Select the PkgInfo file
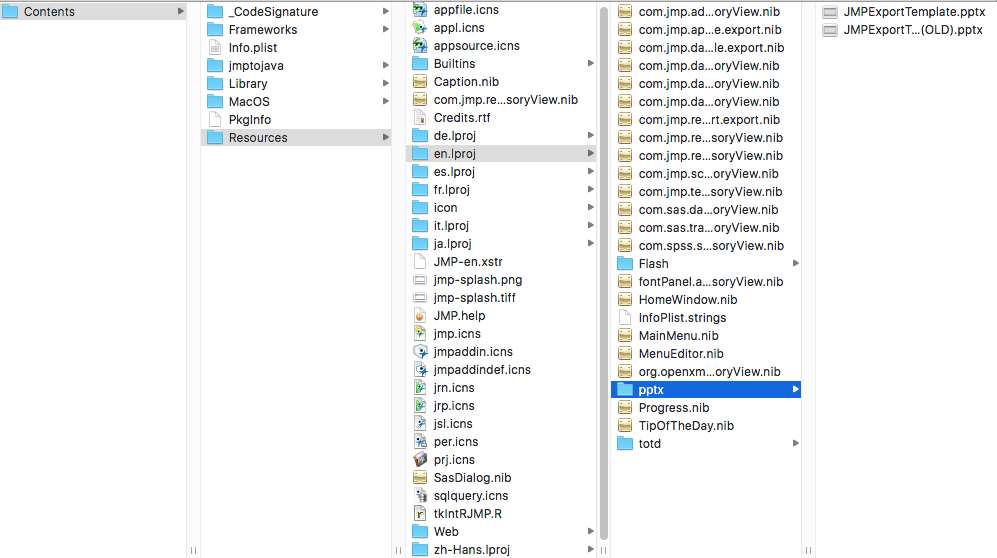Viewport: 997px width, 558px height. [296, 119]
